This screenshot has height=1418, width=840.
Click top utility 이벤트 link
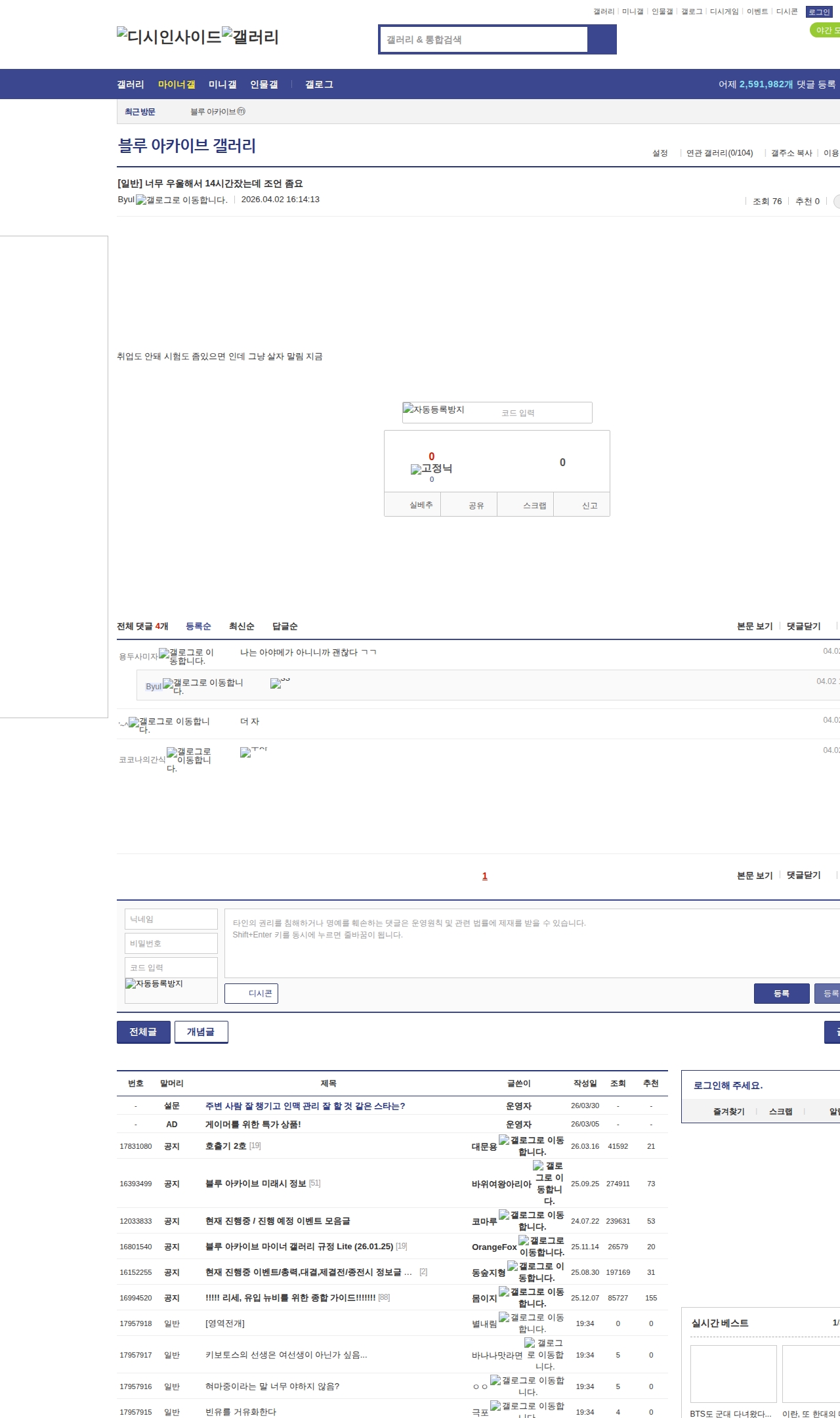(x=757, y=12)
